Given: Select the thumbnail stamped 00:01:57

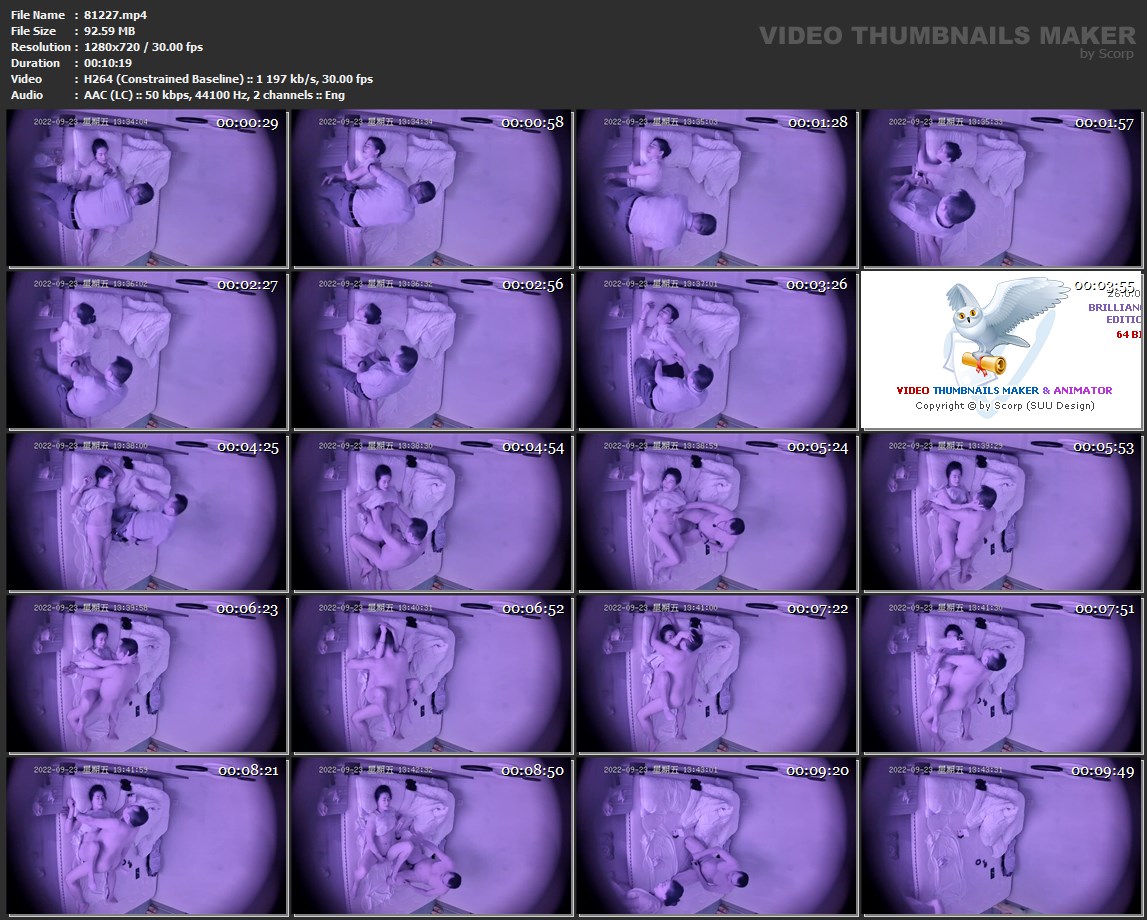Looking at the screenshot, I should 1002,188.
